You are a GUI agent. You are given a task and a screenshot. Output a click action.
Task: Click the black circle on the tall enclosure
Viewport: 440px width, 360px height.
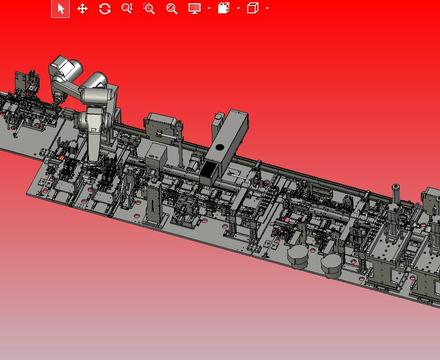(219, 147)
